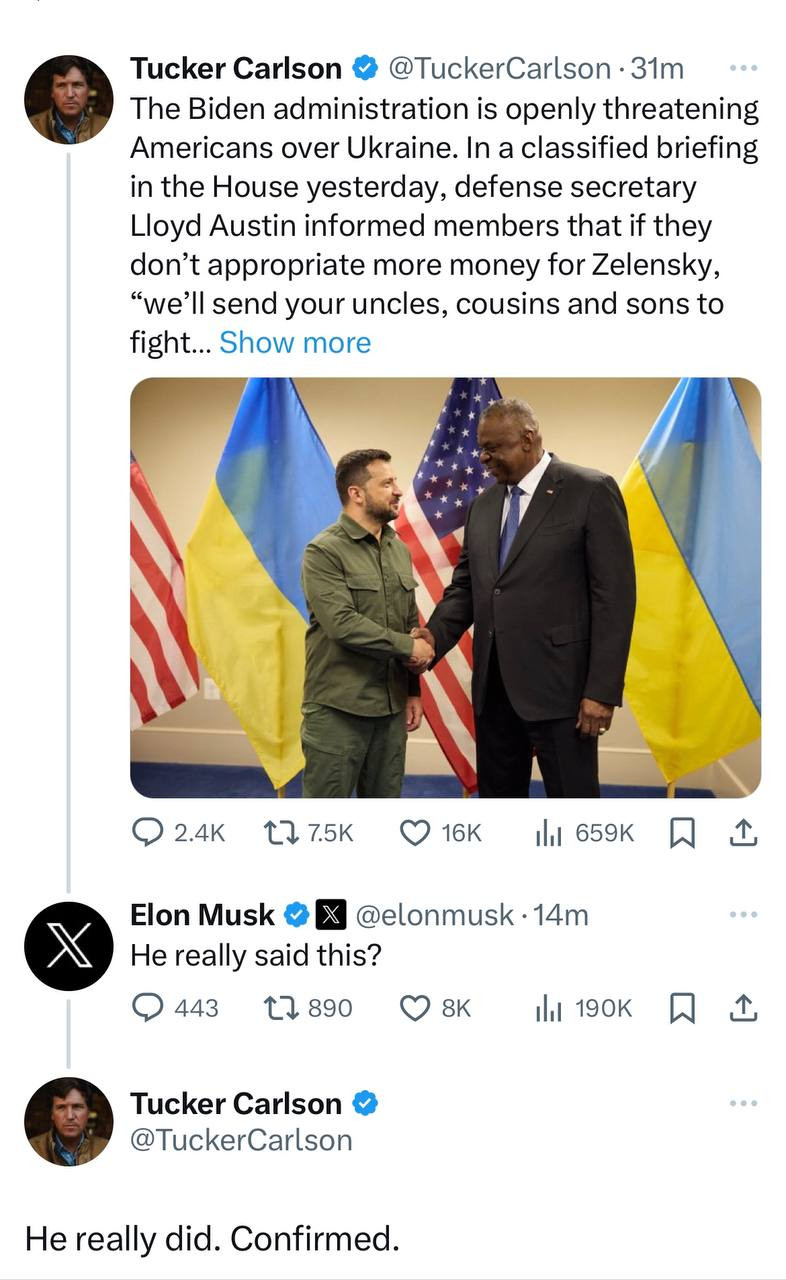Bookmark Elon Musk's reply tweet
Image resolution: width=786 pixels, height=1280 pixels.
(x=680, y=1008)
